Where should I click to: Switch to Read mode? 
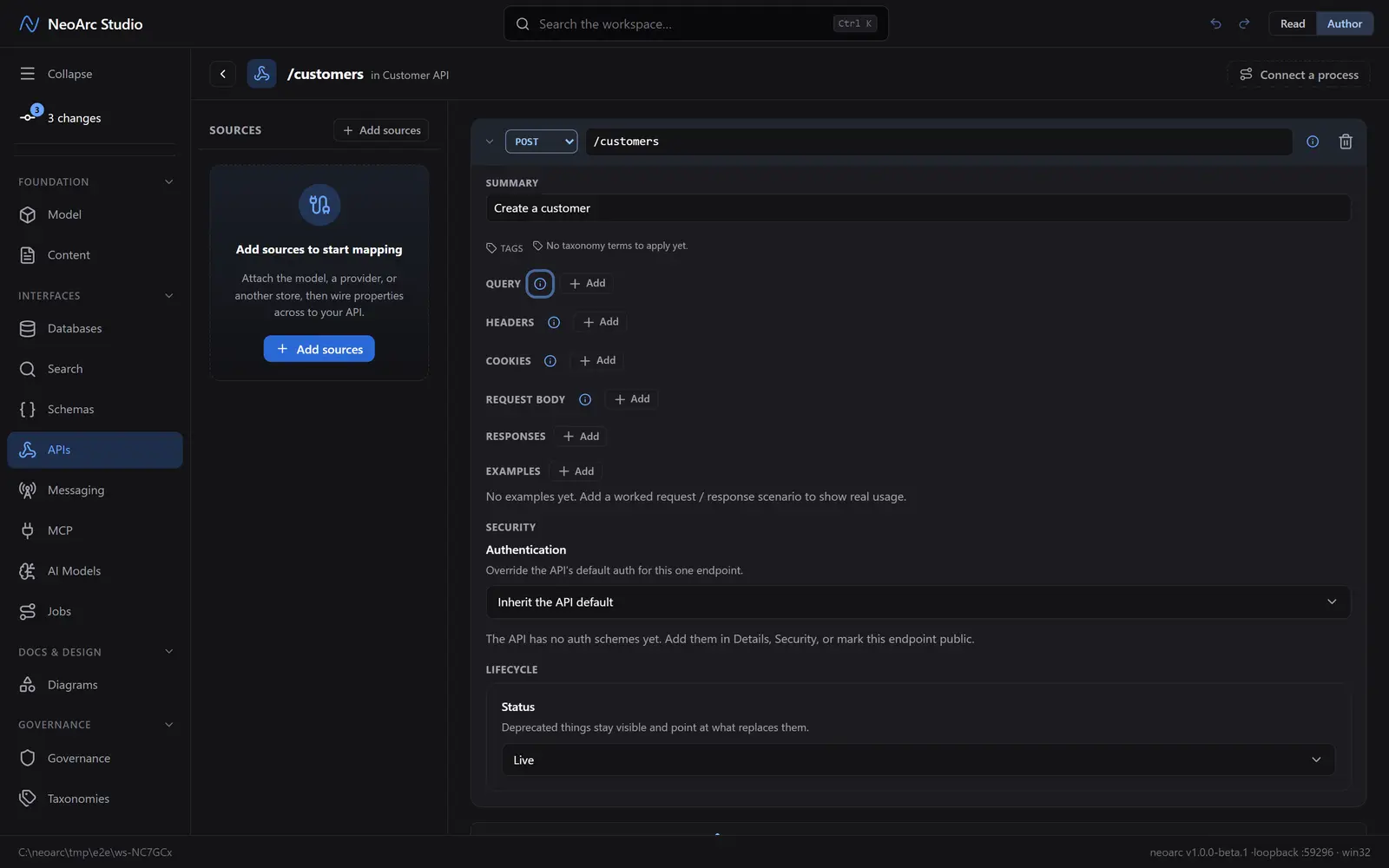(x=1293, y=23)
